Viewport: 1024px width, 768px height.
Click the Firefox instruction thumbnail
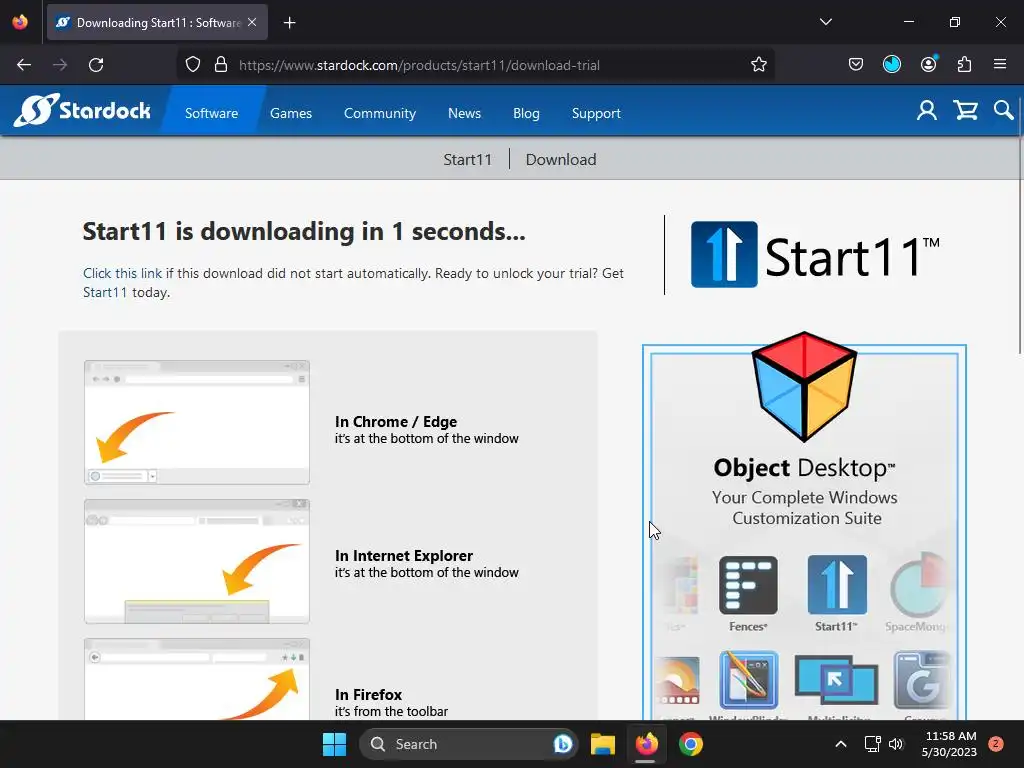(x=197, y=679)
